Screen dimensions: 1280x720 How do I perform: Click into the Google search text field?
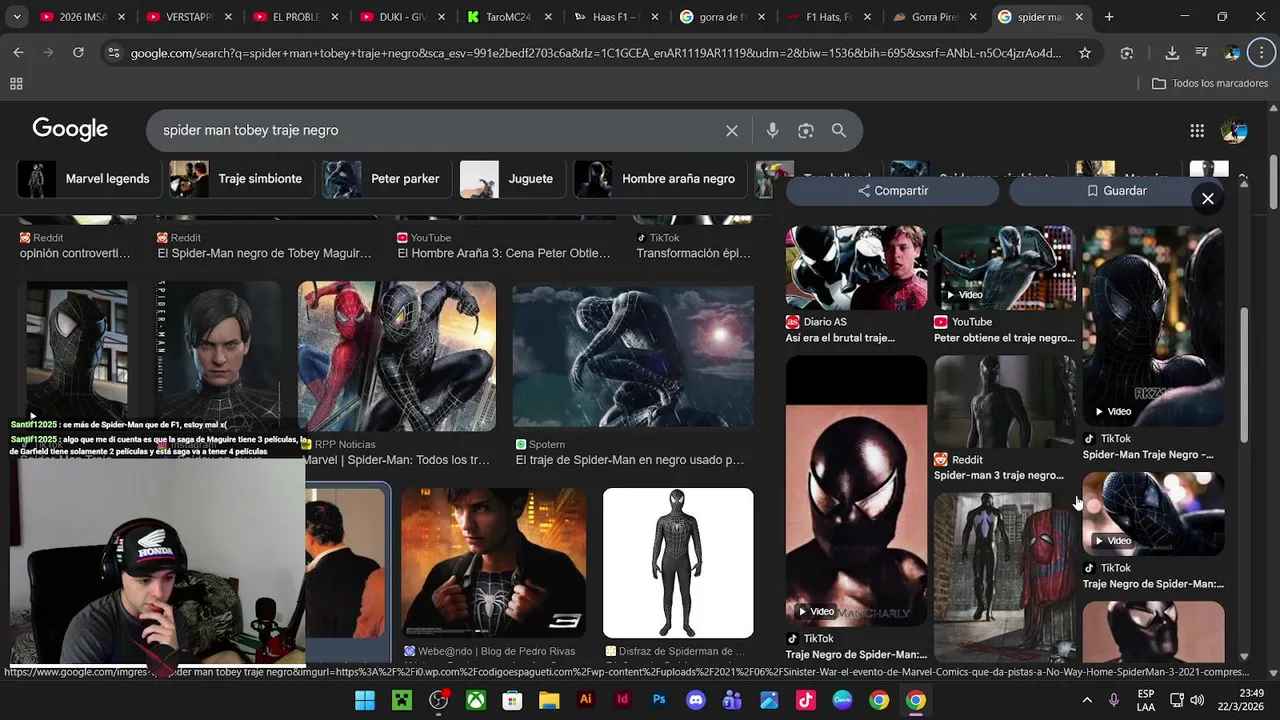coord(435,130)
